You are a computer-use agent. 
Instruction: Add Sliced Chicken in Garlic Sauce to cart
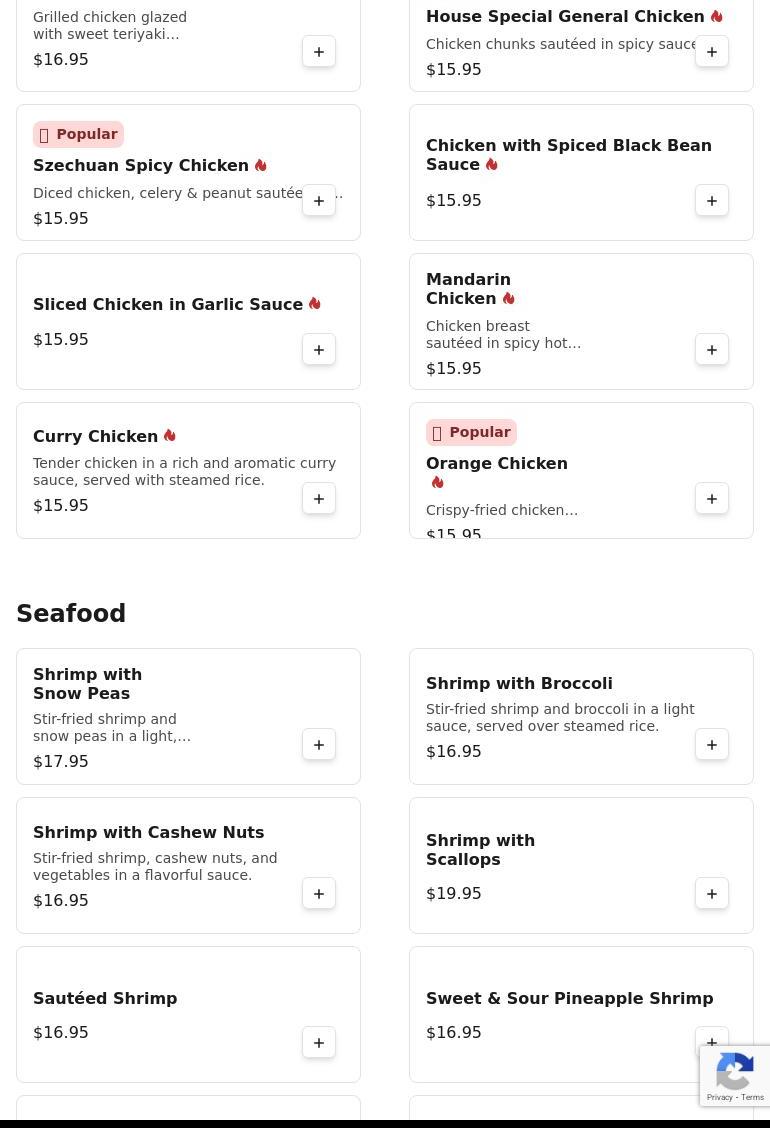[x=319, y=350]
